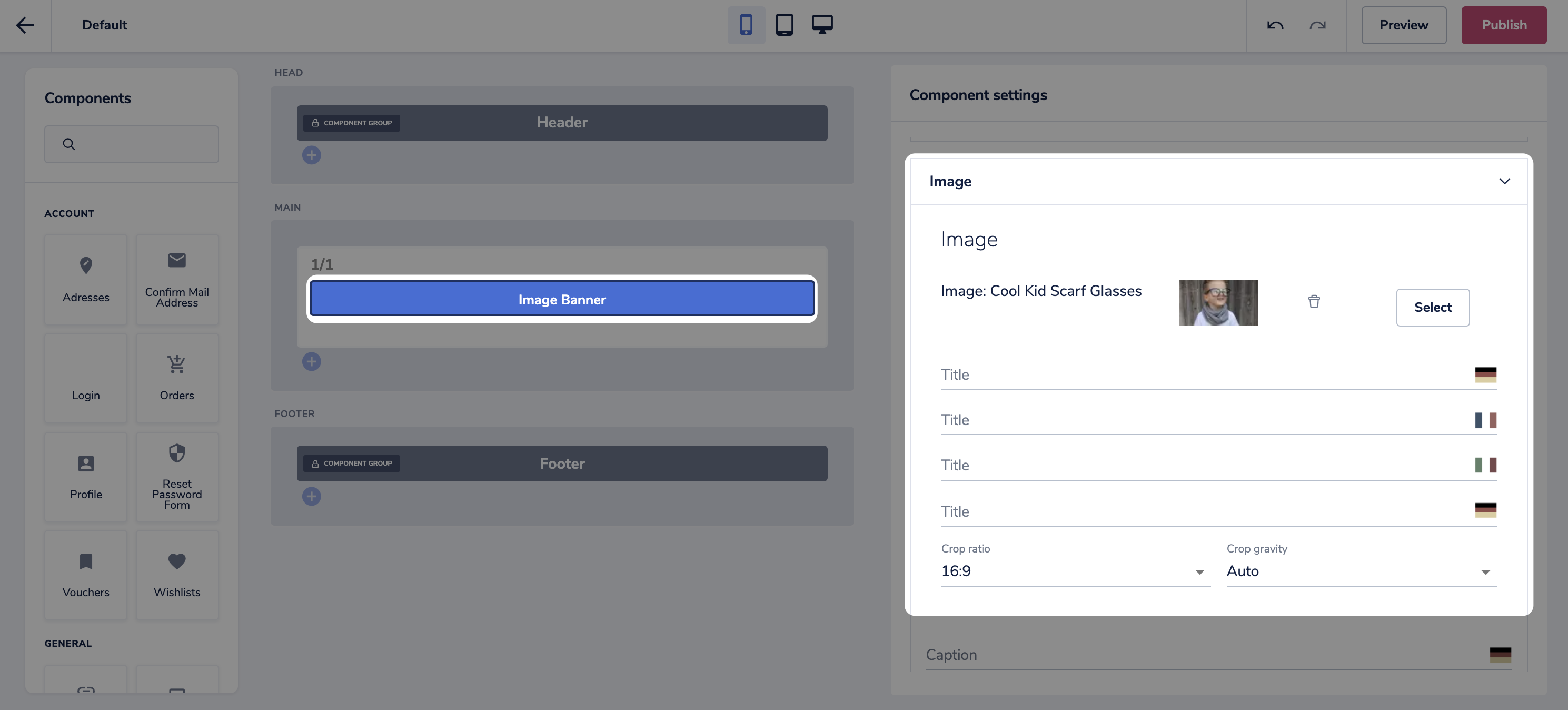Click the redo arrow icon

[1317, 25]
